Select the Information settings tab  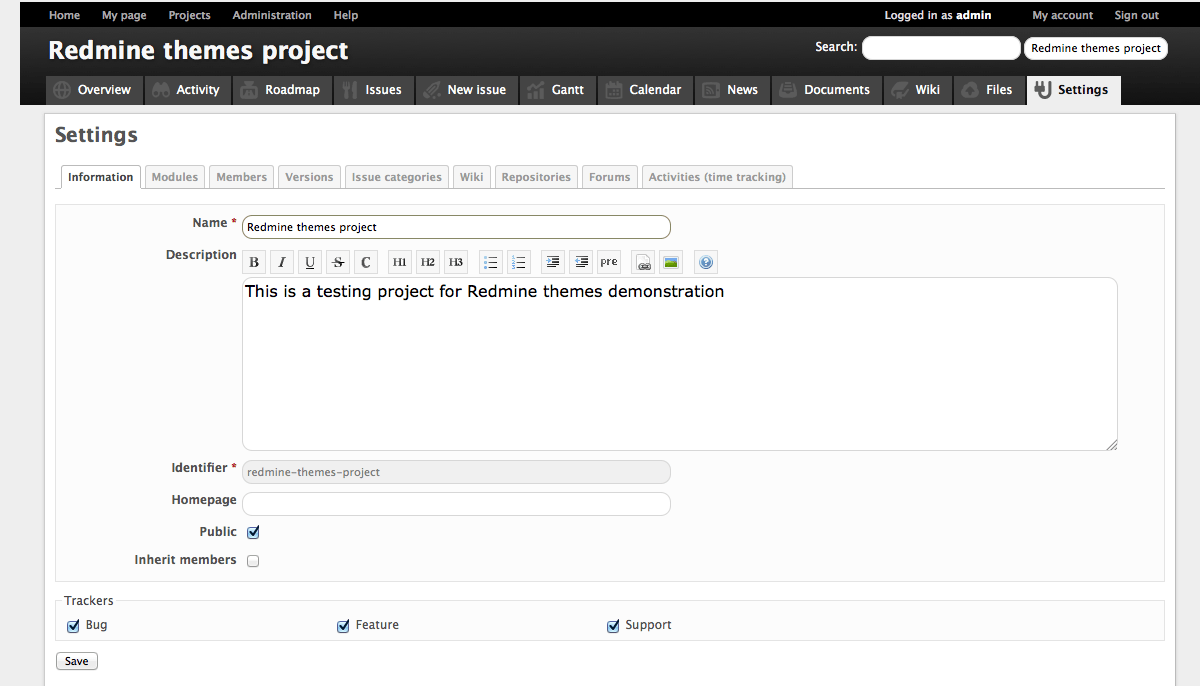click(101, 177)
